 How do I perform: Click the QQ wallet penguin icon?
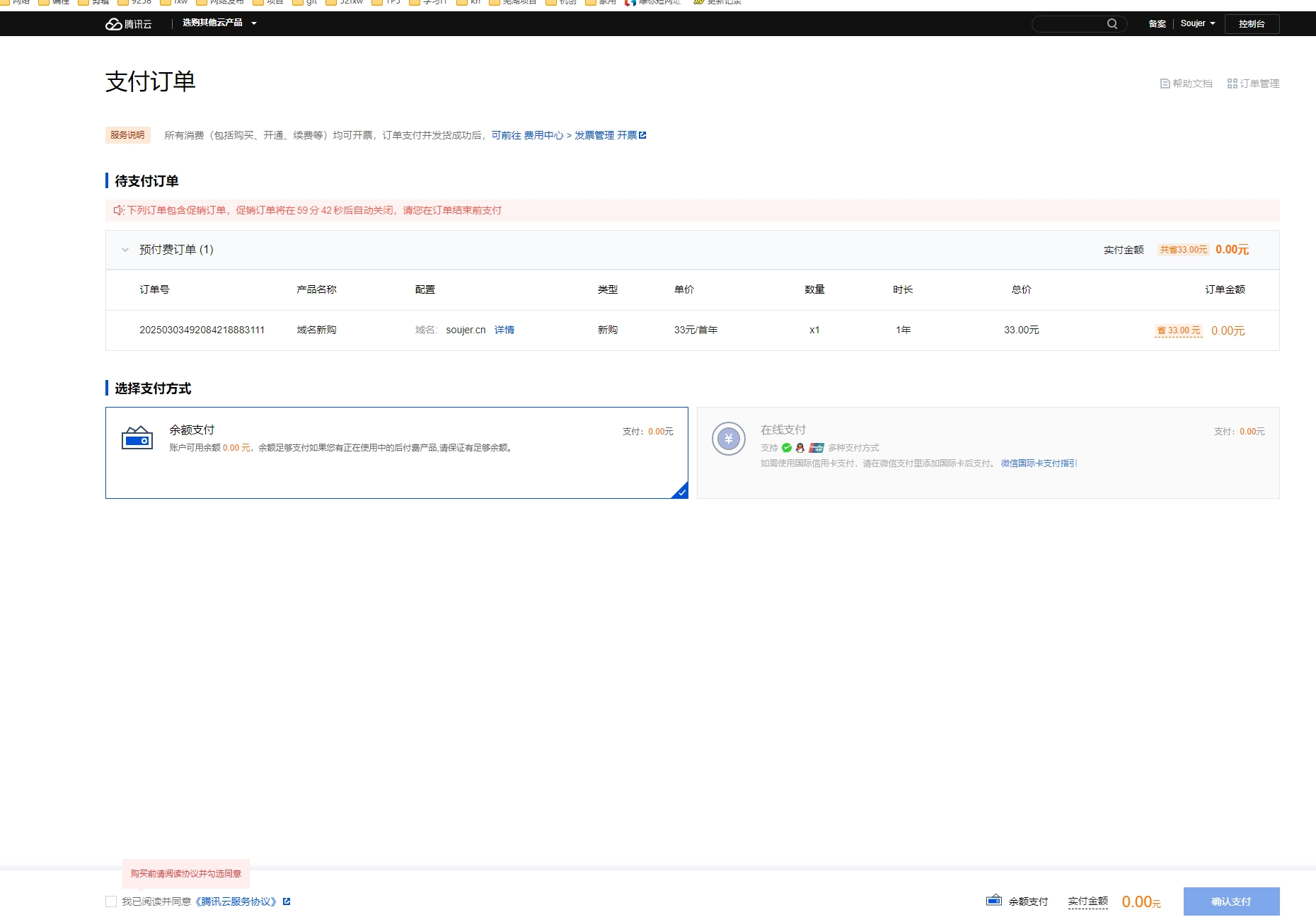[x=800, y=448]
